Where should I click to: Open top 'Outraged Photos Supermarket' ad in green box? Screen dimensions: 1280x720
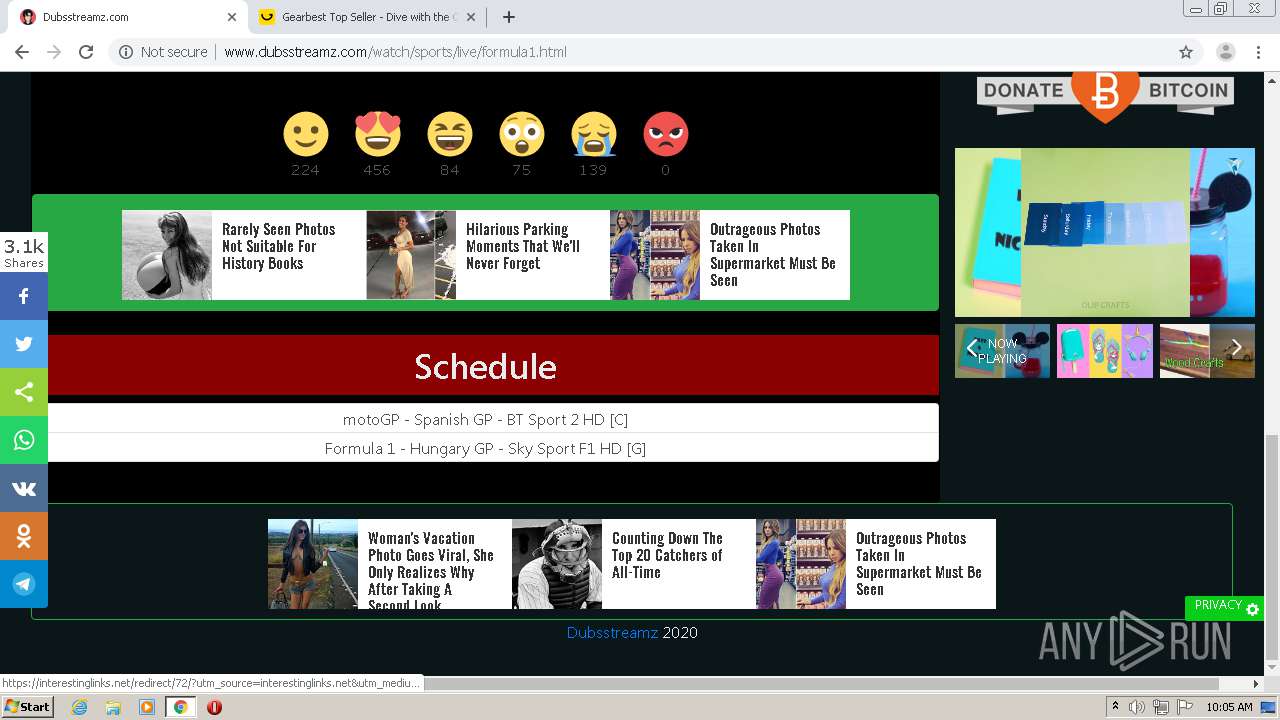[x=730, y=255]
